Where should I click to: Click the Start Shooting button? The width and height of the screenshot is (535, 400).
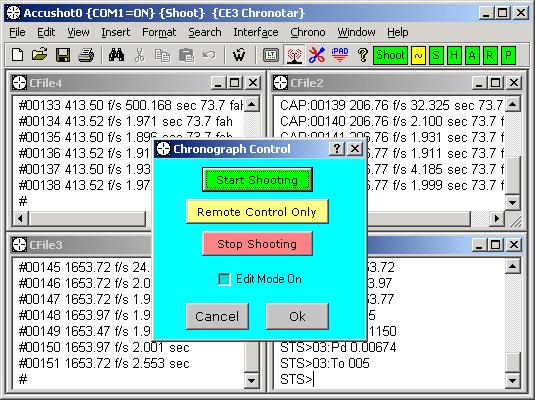(x=257, y=180)
